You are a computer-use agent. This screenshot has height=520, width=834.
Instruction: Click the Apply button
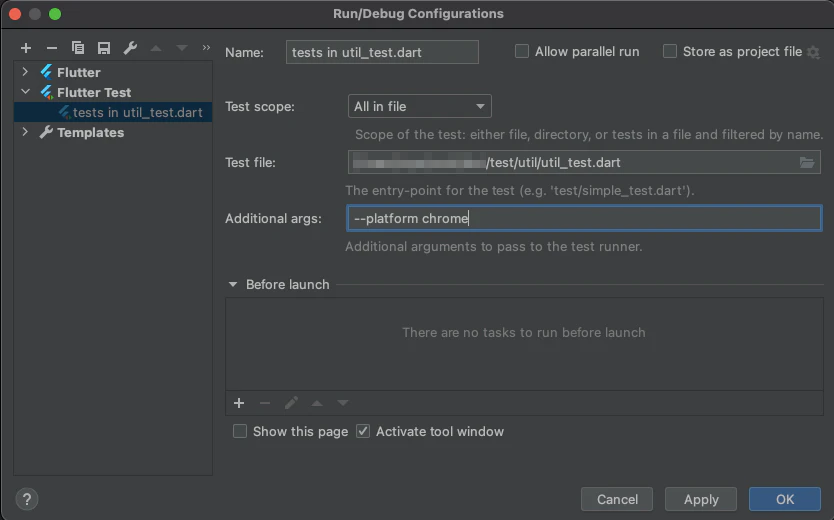(x=701, y=499)
